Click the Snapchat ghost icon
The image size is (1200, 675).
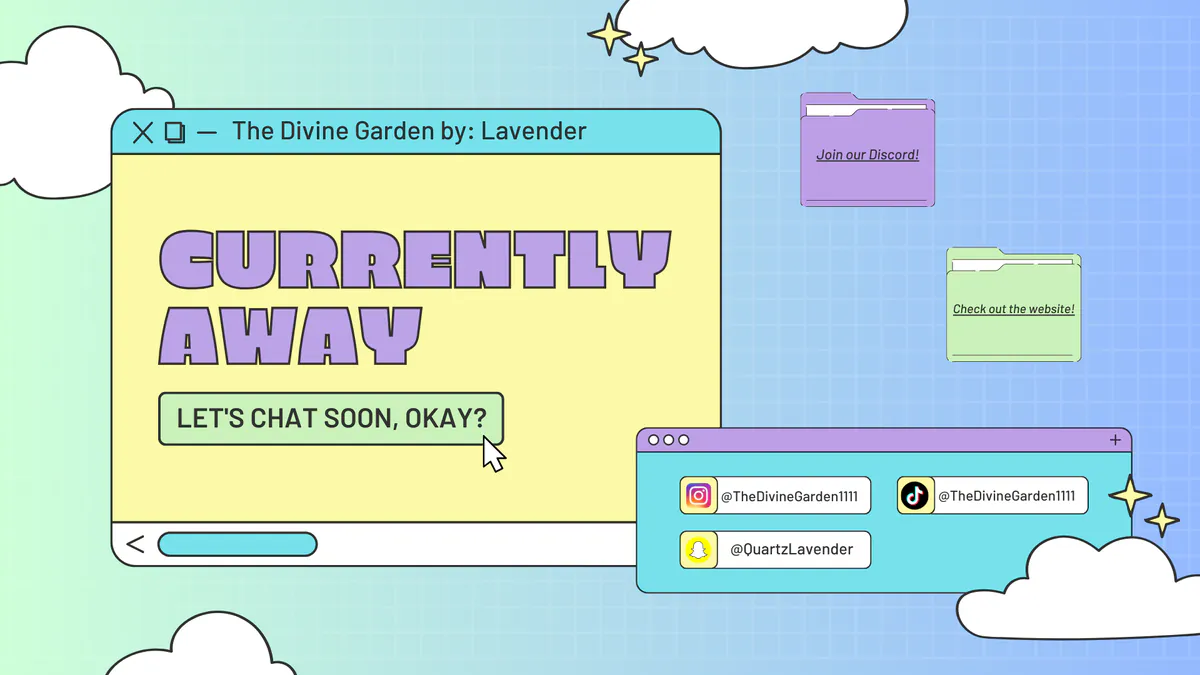click(x=699, y=550)
